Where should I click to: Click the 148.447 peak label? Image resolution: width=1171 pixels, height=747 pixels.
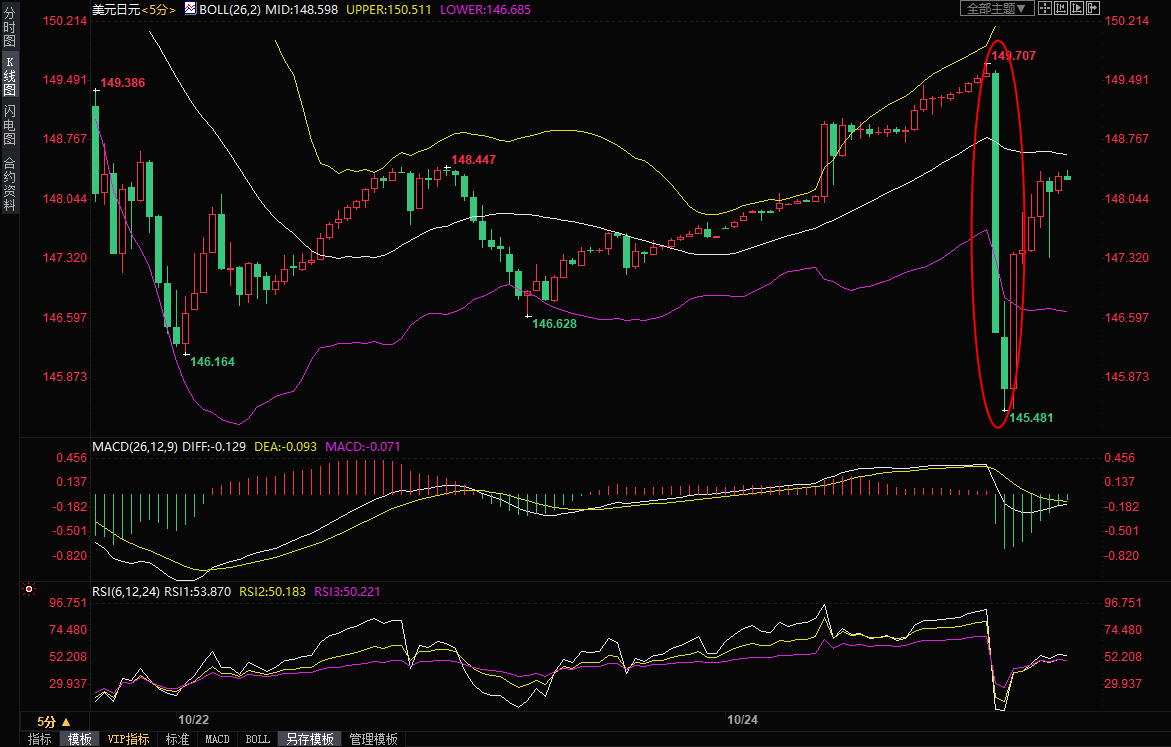[x=473, y=159]
